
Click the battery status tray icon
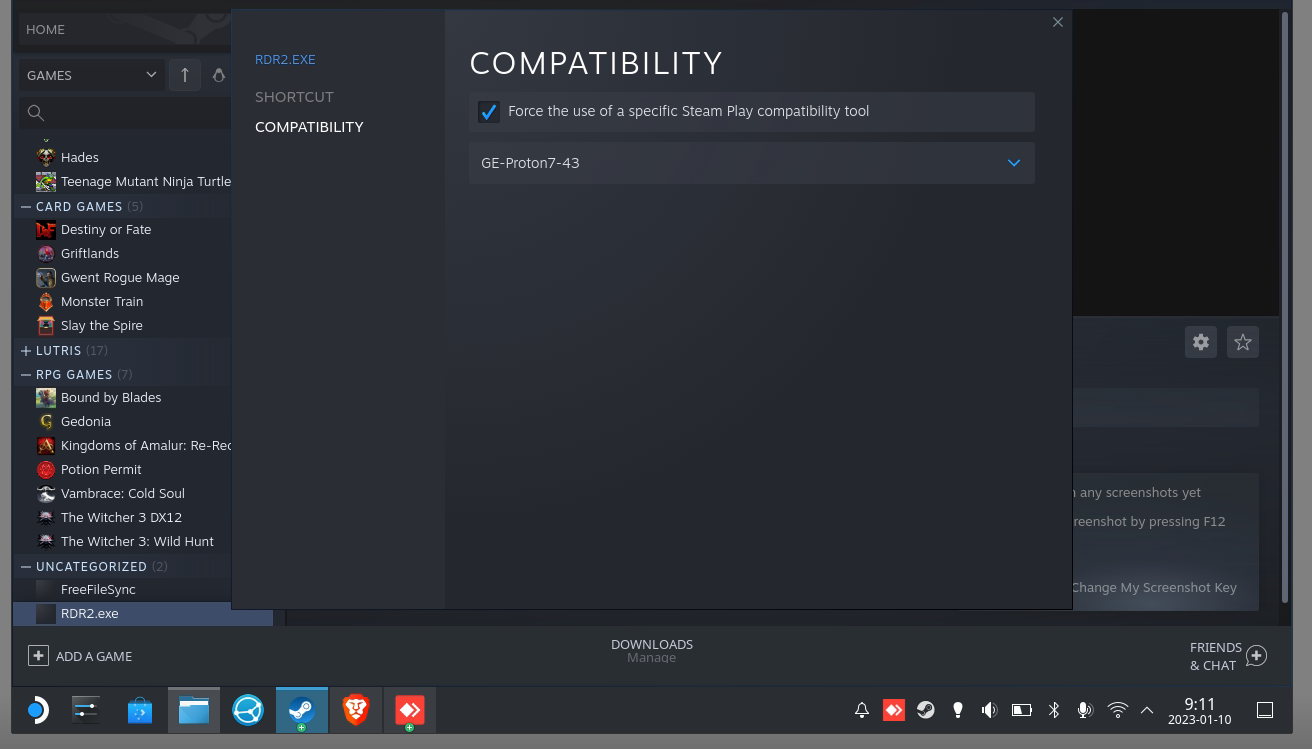click(1022, 710)
